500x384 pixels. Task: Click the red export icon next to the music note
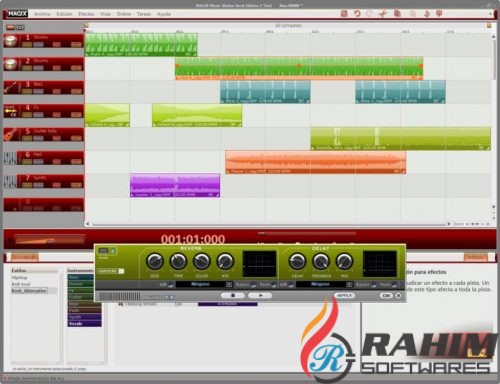439,14
